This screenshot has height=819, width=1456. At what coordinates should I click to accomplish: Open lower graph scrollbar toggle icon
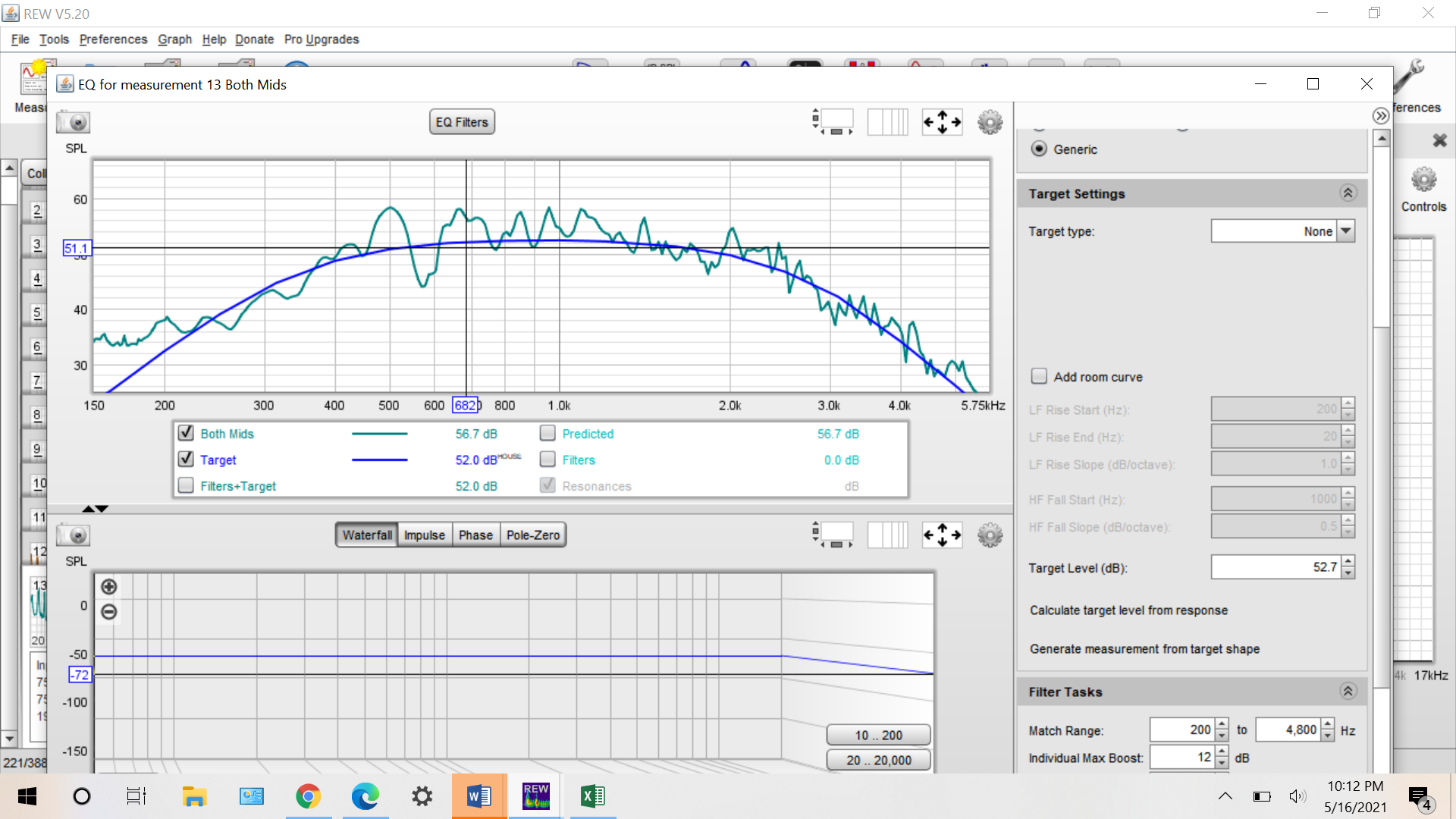[x=833, y=535]
